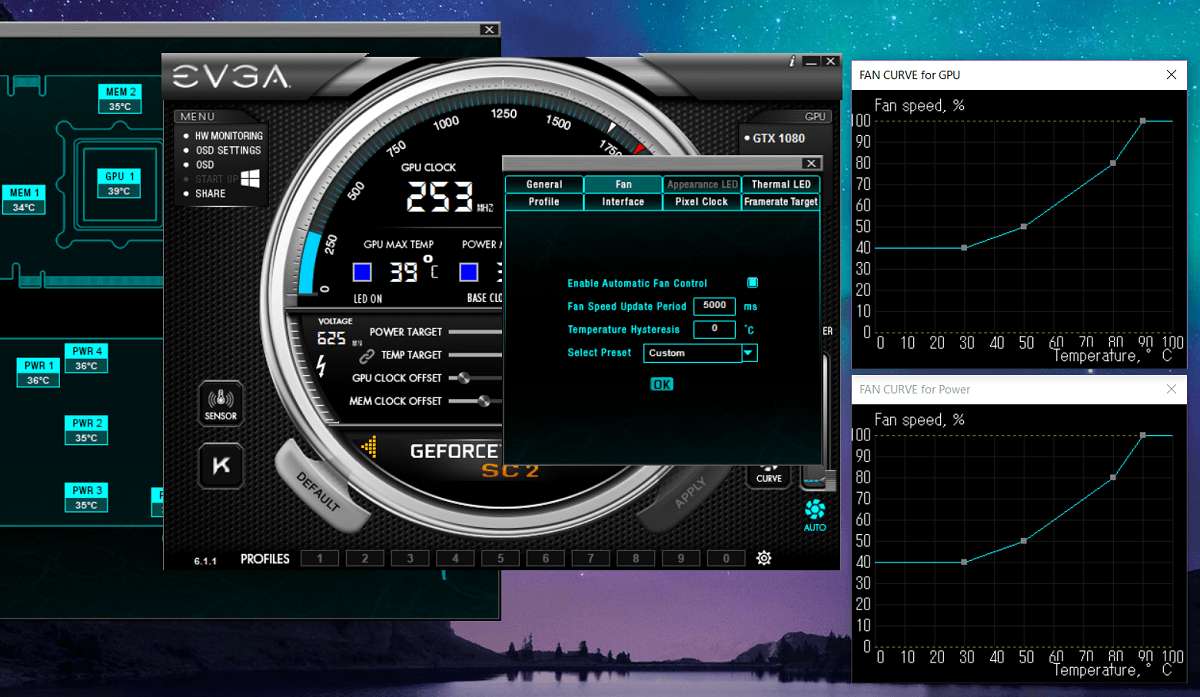Click the MEM CLOCK OFFSET slider handle
Viewport: 1200px width, 697px height.
(x=484, y=401)
